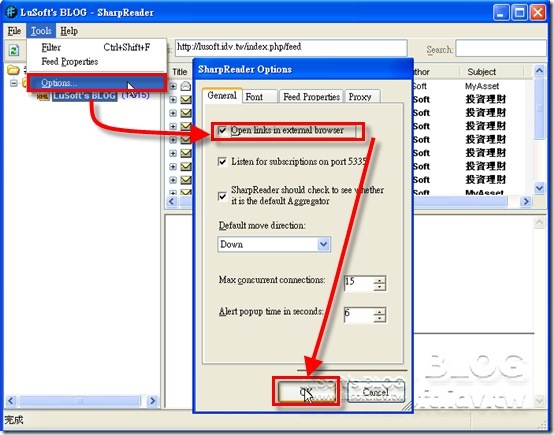Click message list scroll up arrow

pyautogui.click(x=539, y=71)
